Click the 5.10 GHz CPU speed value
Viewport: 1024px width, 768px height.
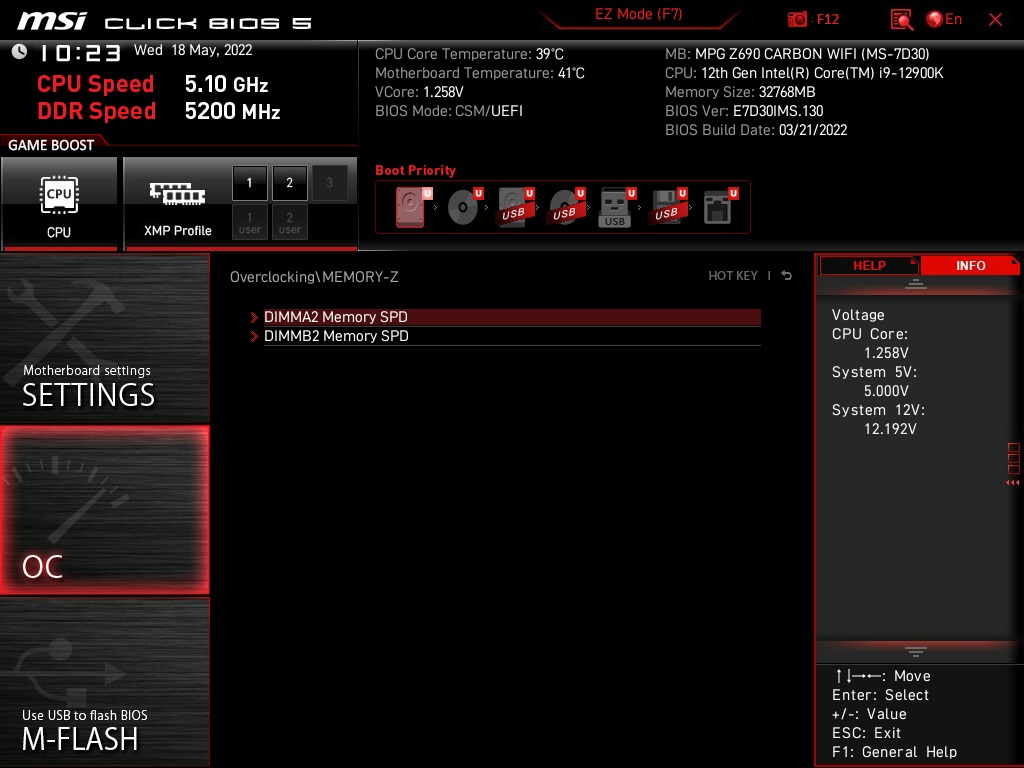coord(226,84)
